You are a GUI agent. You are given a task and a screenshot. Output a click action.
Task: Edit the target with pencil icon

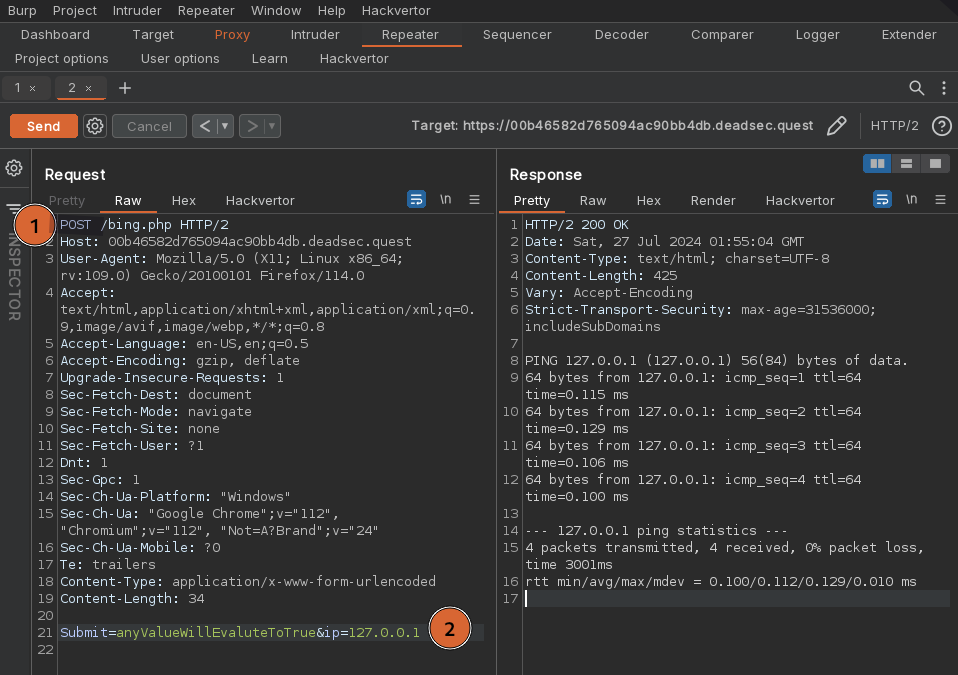(x=836, y=126)
